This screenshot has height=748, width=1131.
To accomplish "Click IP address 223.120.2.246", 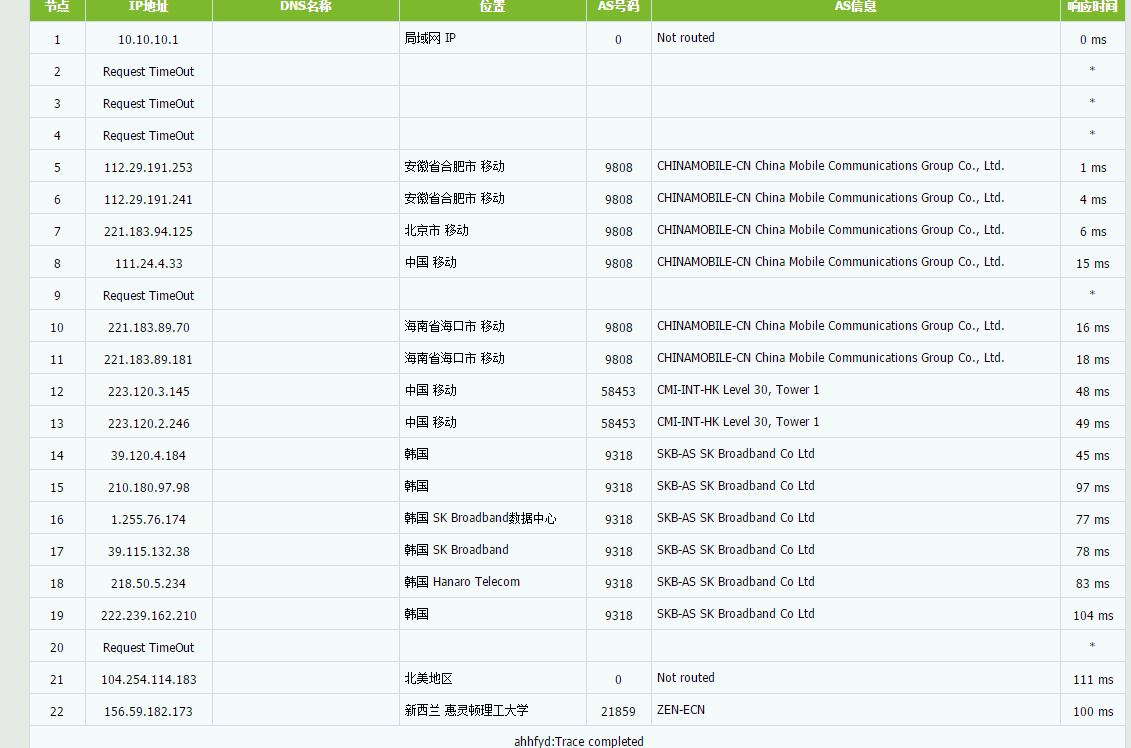I will (x=148, y=423).
